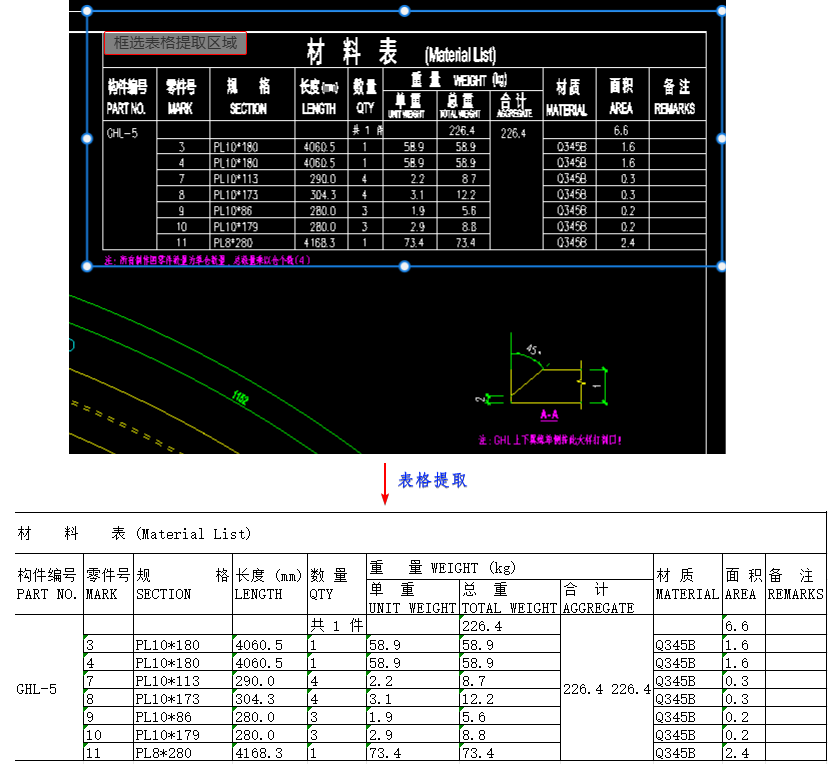This screenshot has height=765, width=832.
Task: Click the A-A section label in drawing
Action: [x=549, y=413]
